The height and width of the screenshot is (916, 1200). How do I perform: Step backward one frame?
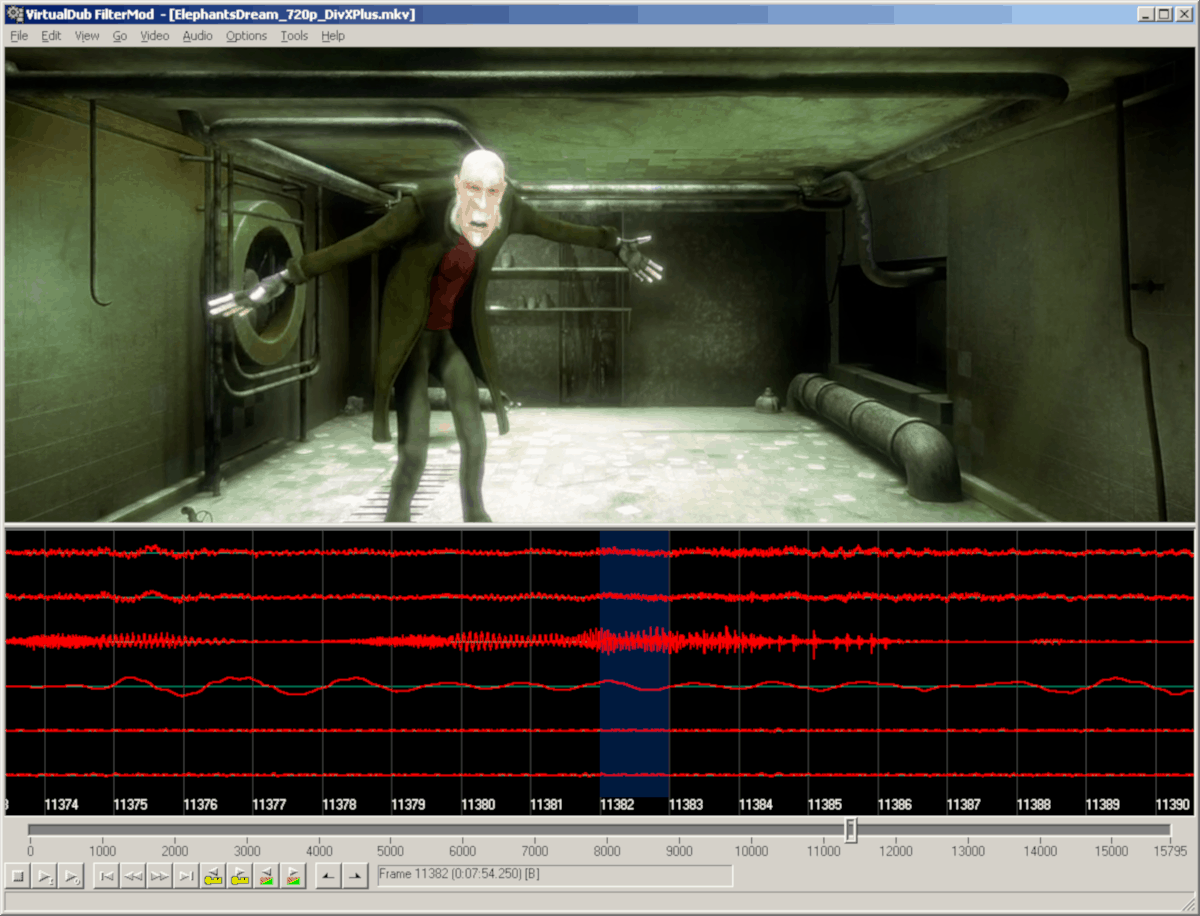[132, 877]
